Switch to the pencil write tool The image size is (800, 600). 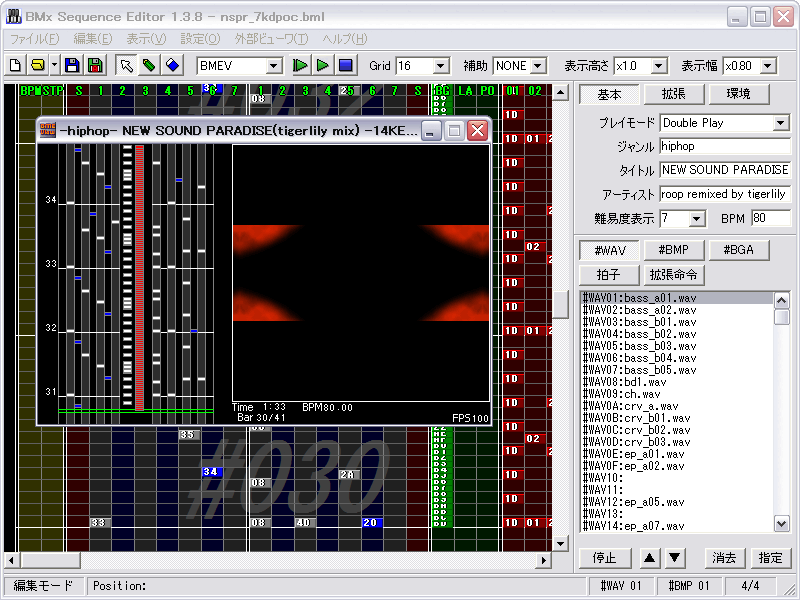click(x=149, y=66)
